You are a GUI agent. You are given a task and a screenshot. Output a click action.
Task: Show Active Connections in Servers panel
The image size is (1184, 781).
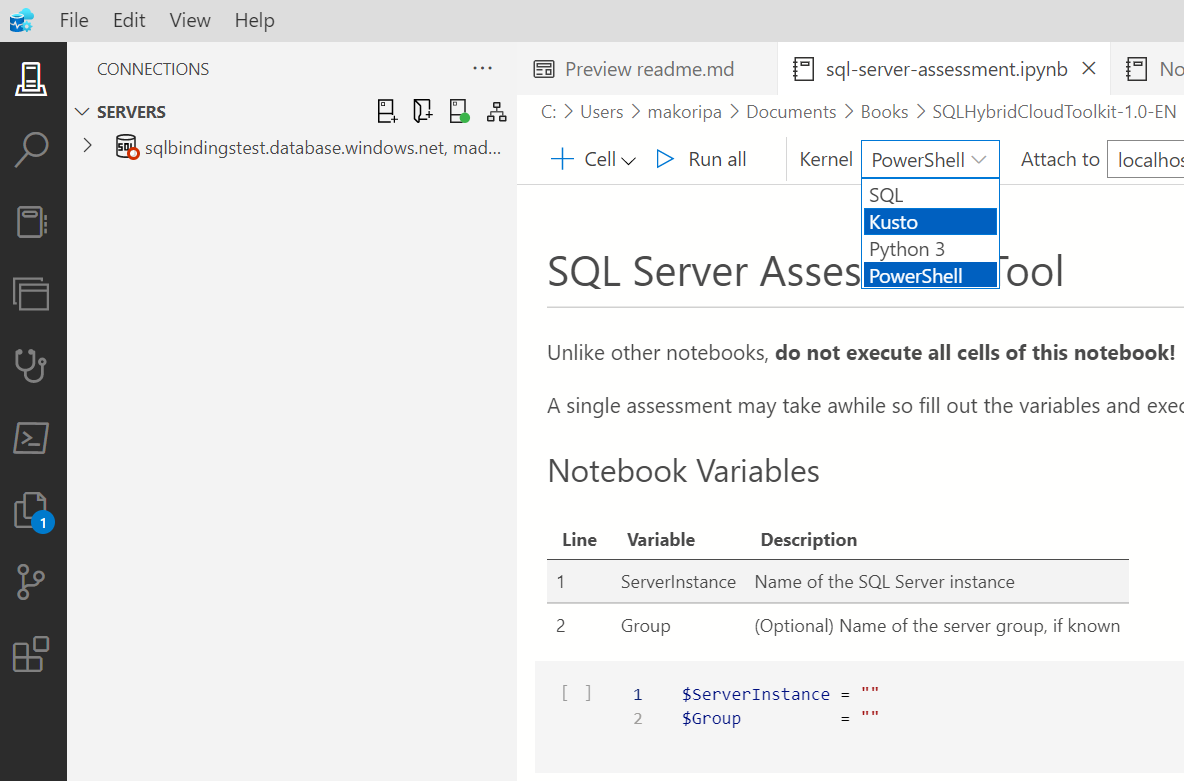click(x=459, y=111)
